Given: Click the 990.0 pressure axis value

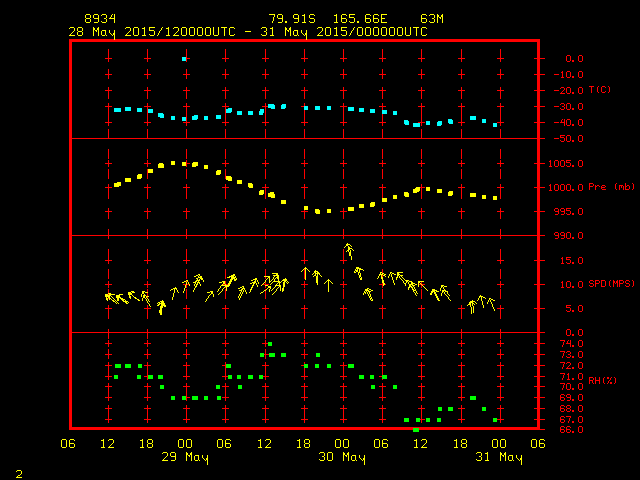Looking at the screenshot, I should point(568,236).
